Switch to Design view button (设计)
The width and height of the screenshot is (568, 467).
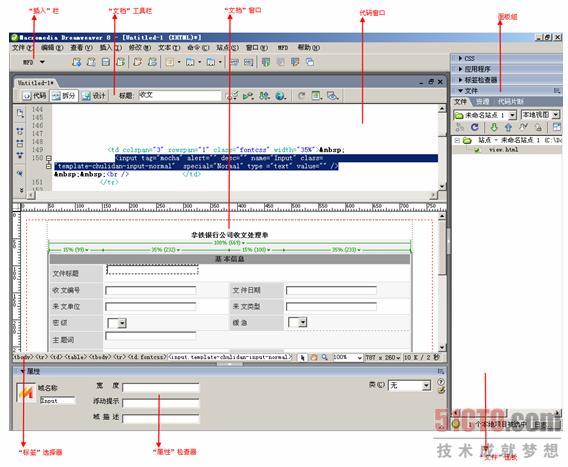(93, 96)
